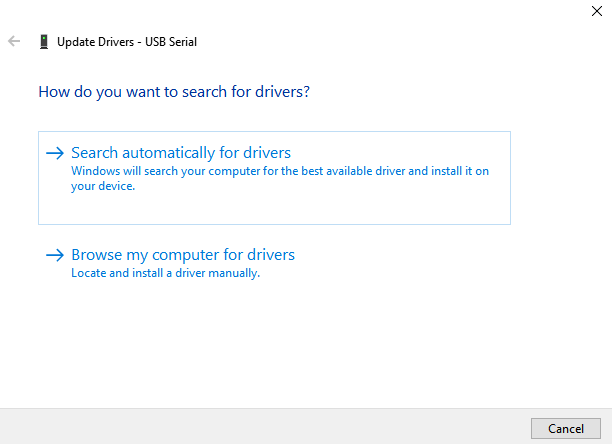Select the 'Locate and install a driver manually' text
This screenshot has height=444, width=612.
point(165,273)
